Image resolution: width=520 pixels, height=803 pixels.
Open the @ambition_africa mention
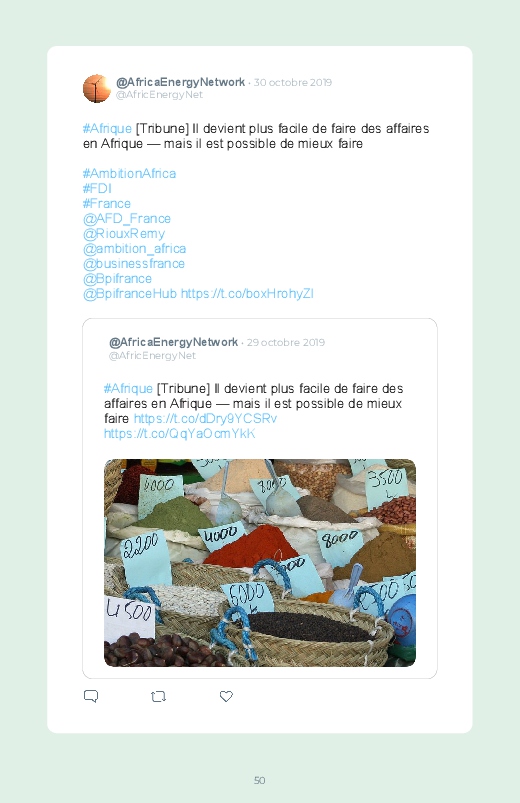click(134, 249)
